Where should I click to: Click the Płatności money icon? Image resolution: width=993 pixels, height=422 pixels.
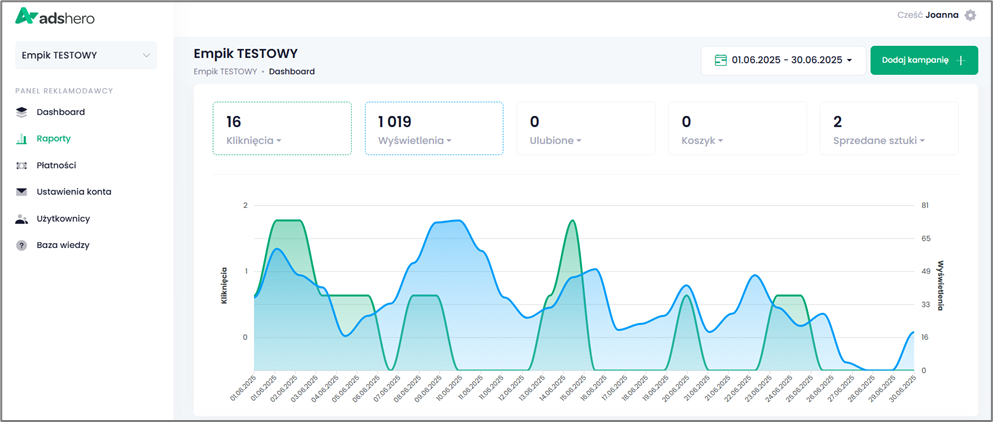pos(22,165)
